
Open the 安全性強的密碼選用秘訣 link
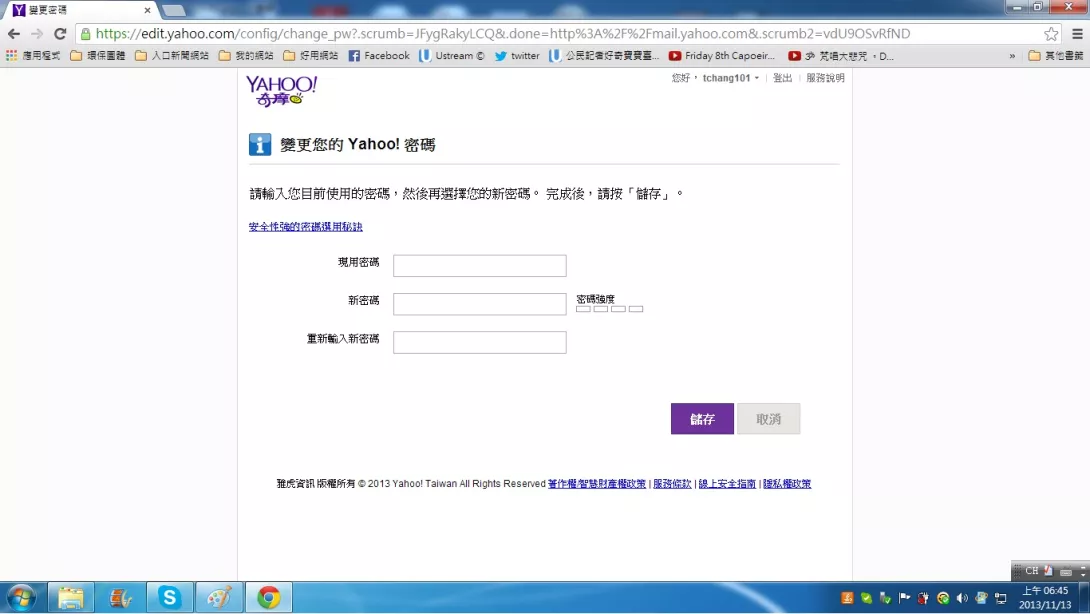306,227
